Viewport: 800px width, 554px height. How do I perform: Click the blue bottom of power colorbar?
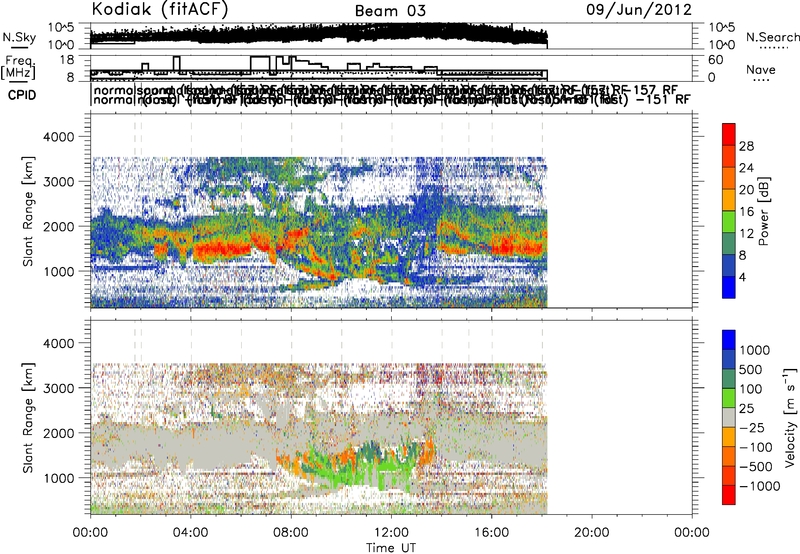(x=729, y=287)
